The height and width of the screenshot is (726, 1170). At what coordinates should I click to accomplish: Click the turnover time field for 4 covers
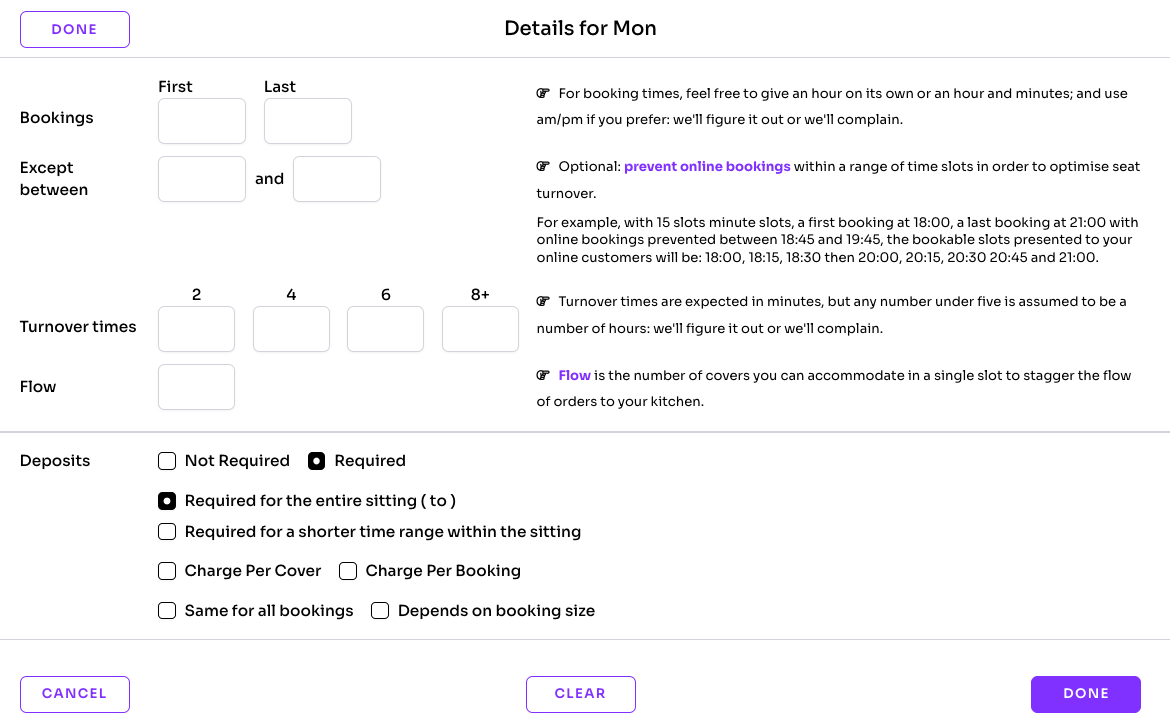click(x=291, y=329)
